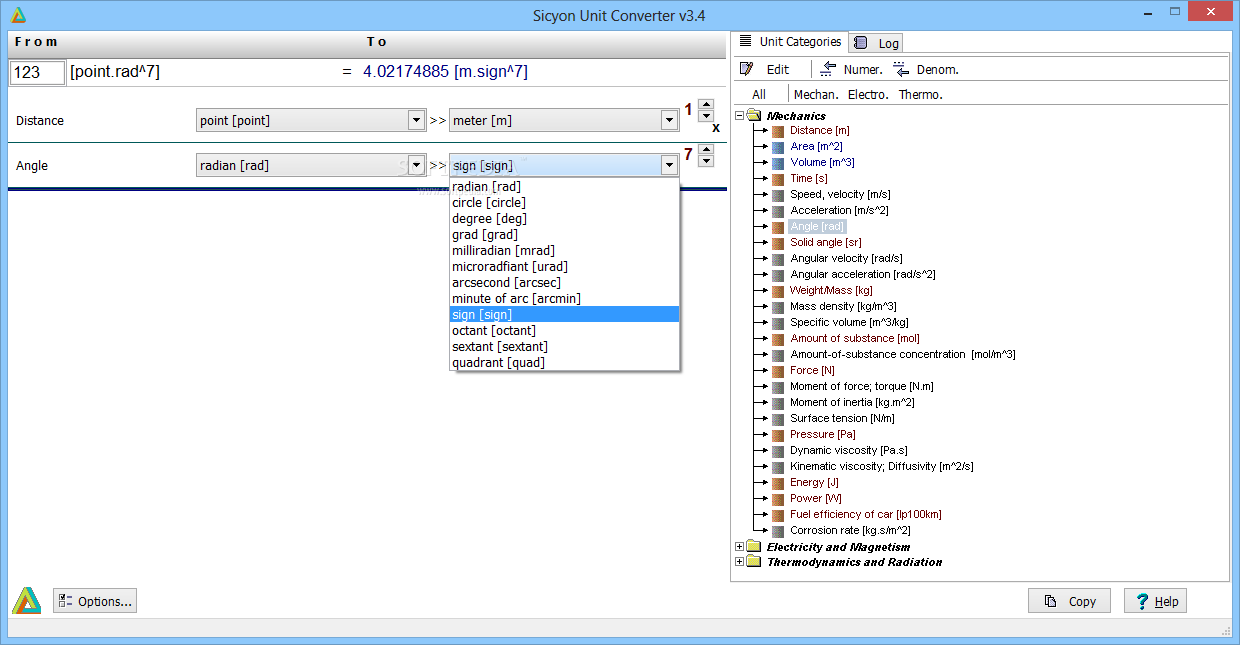Select Fuel efficiency of car item
The image size is (1240, 645).
(x=866, y=514)
